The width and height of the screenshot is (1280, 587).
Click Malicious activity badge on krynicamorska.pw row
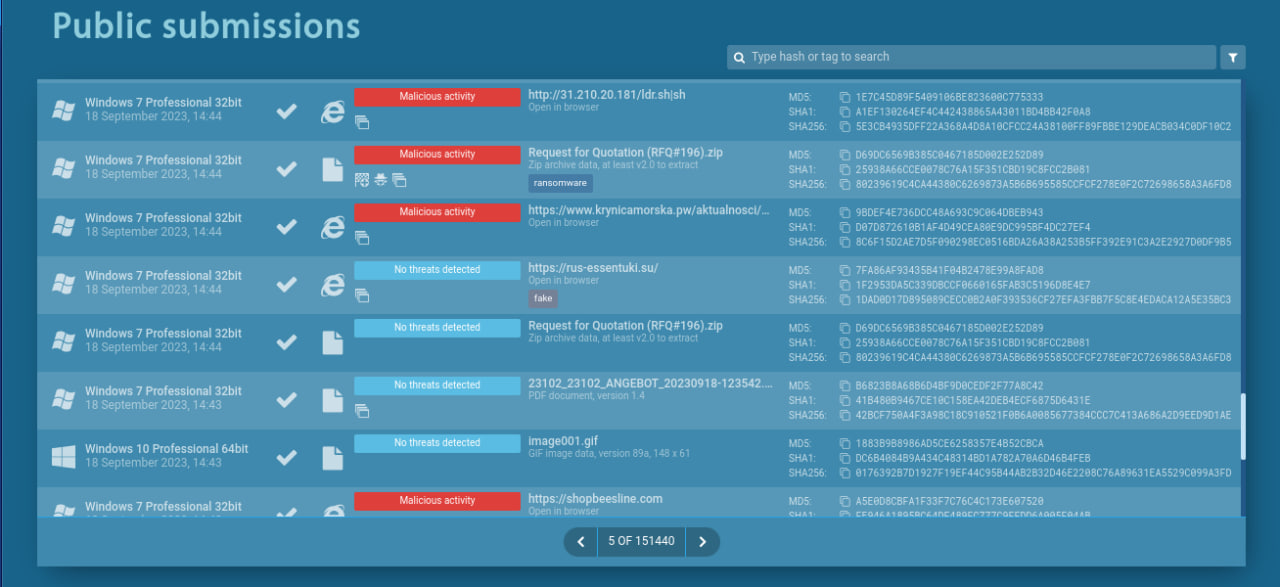(437, 212)
